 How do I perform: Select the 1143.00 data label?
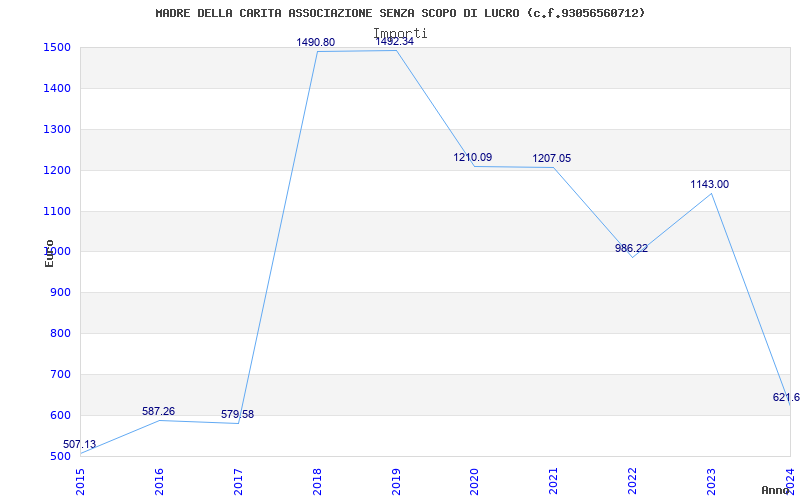pos(710,184)
